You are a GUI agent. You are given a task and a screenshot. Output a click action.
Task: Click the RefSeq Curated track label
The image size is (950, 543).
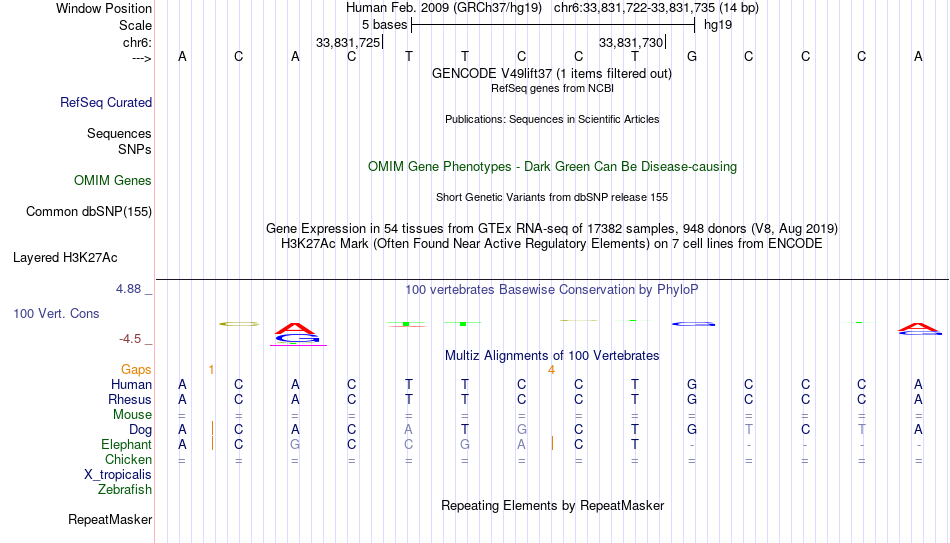[105, 102]
